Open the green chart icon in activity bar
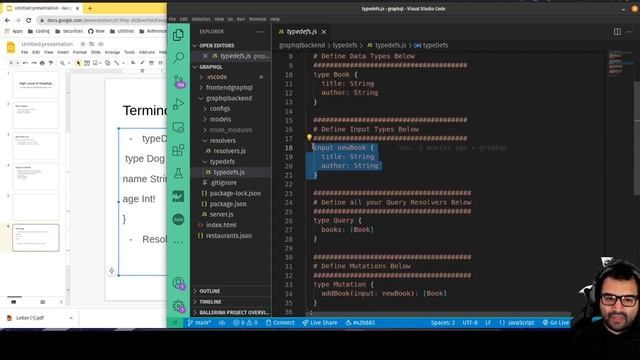 178,196
